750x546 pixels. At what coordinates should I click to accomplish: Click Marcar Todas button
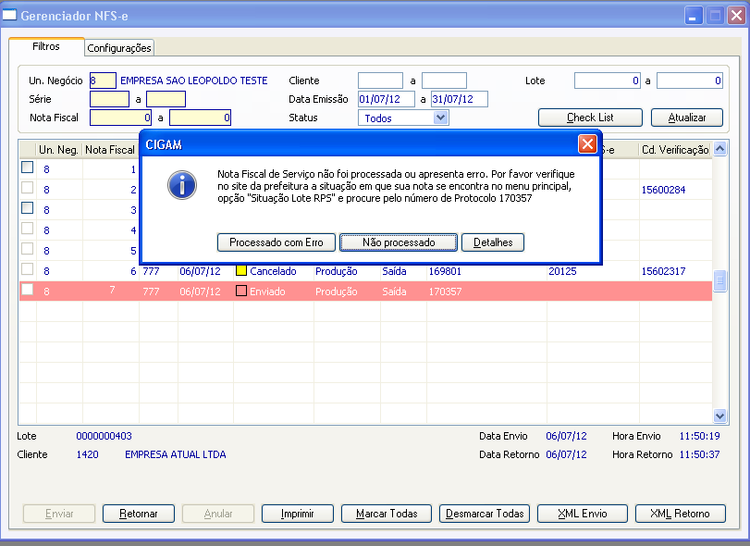tap(386, 513)
